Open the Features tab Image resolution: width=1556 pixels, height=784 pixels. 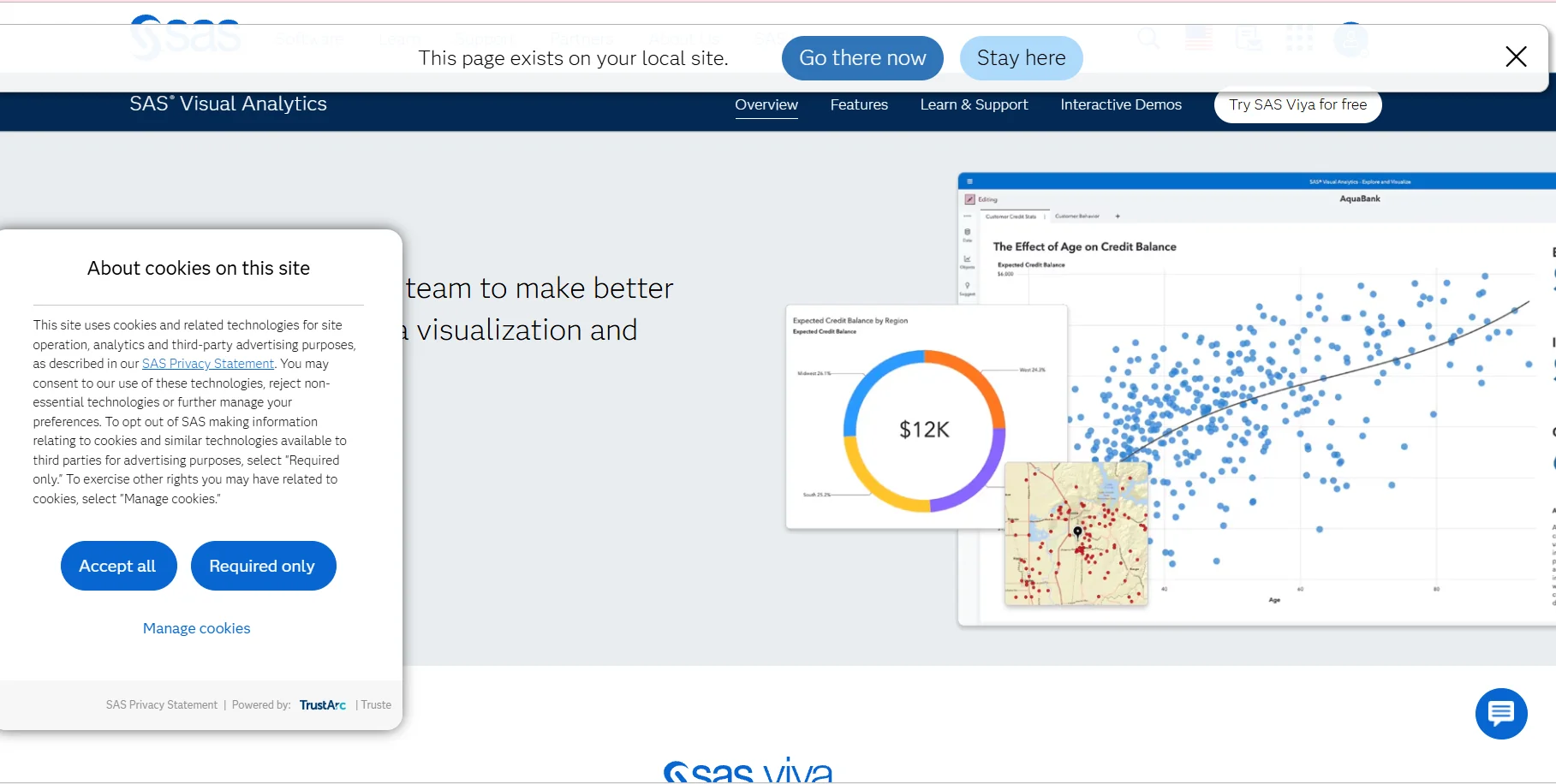[859, 104]
